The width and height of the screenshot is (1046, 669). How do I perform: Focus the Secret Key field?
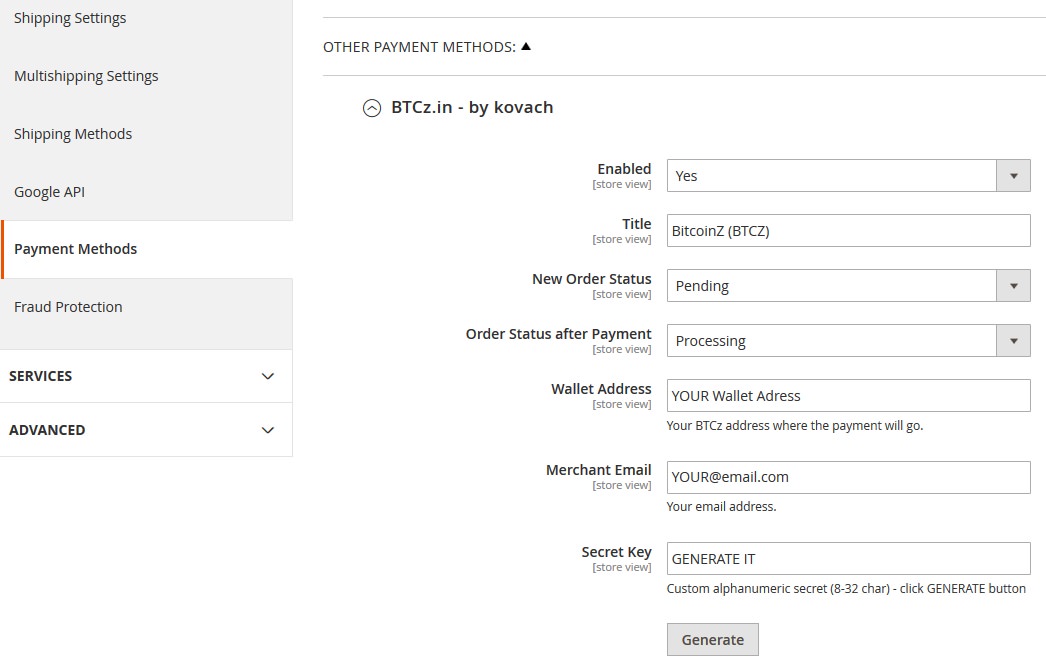click(x=849, y=559)
